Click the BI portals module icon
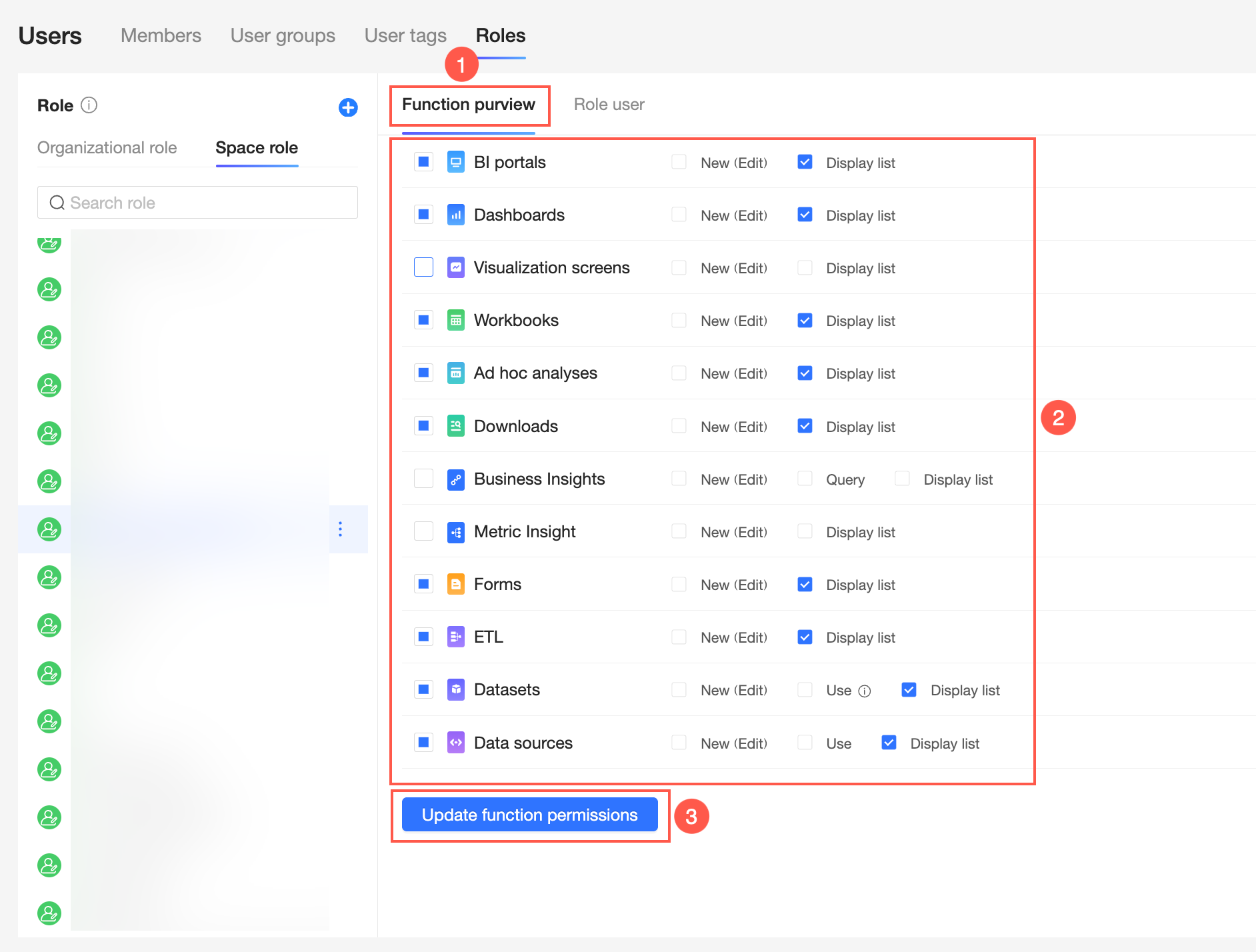 tap(456, 162)
